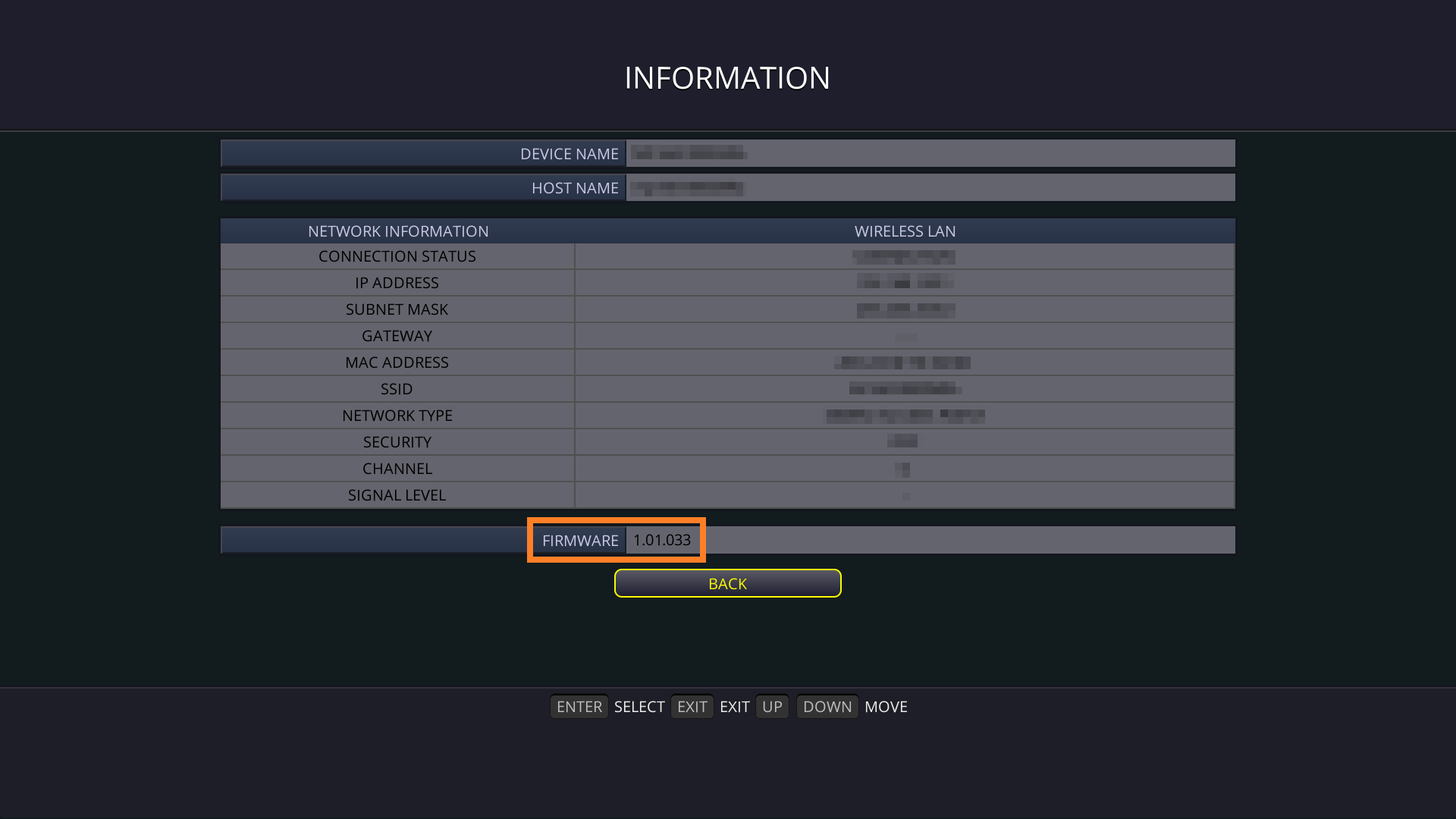Image resolution: width=1456 pixels, height=819 pixels.
Task: Select the SSID row
Action: point(397,389)
